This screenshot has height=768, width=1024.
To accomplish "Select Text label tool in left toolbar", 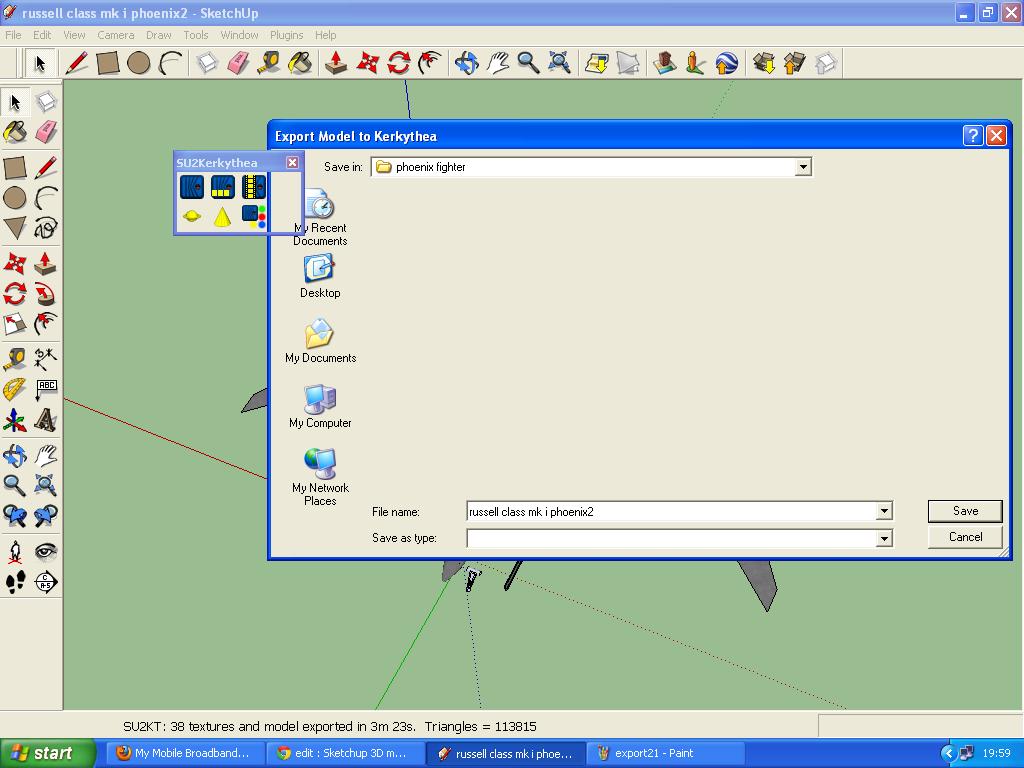I will click(46, 389).
